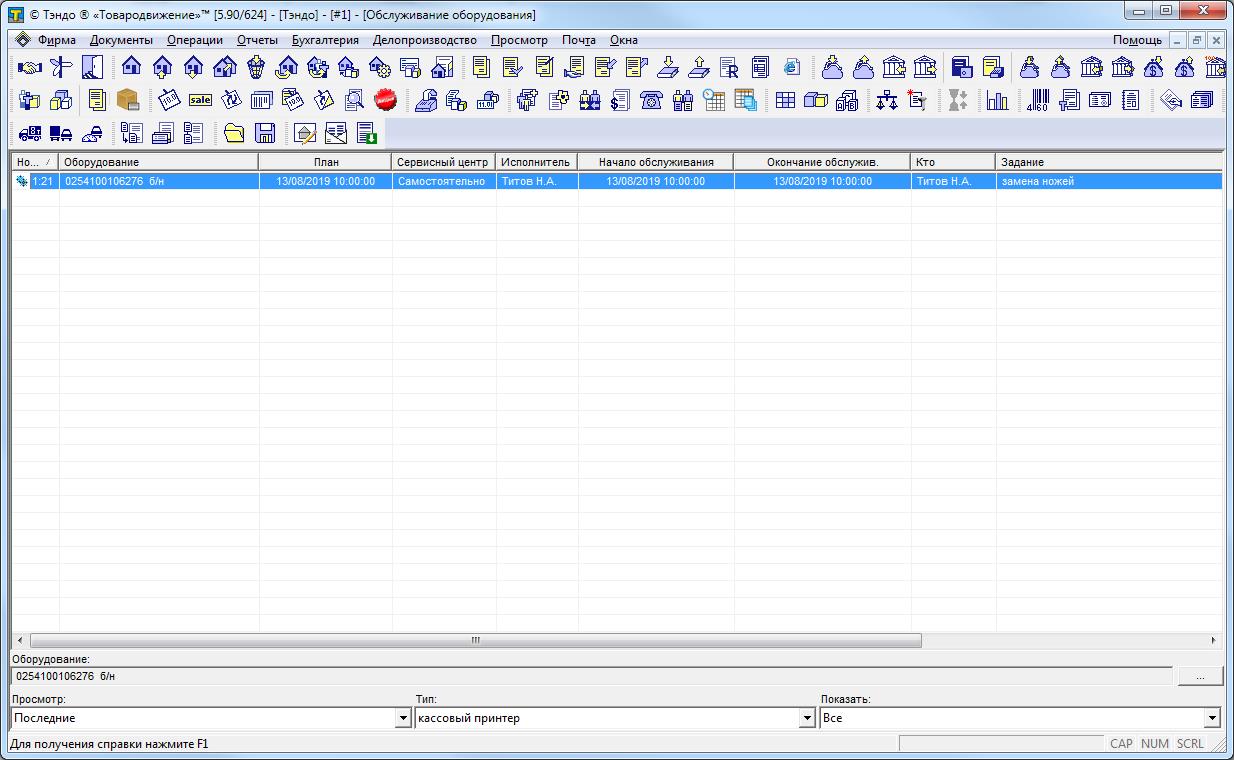
Task: Click the cardboard box icon
Action: pos(127,100)
